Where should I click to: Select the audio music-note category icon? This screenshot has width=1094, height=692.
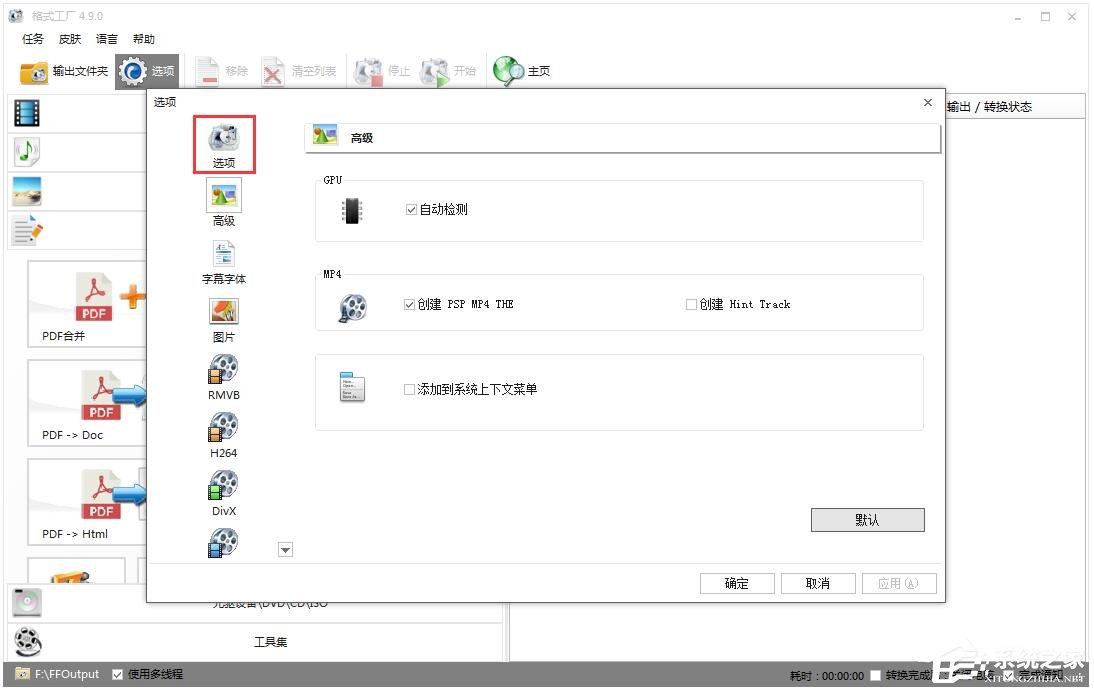pos(27,151)
